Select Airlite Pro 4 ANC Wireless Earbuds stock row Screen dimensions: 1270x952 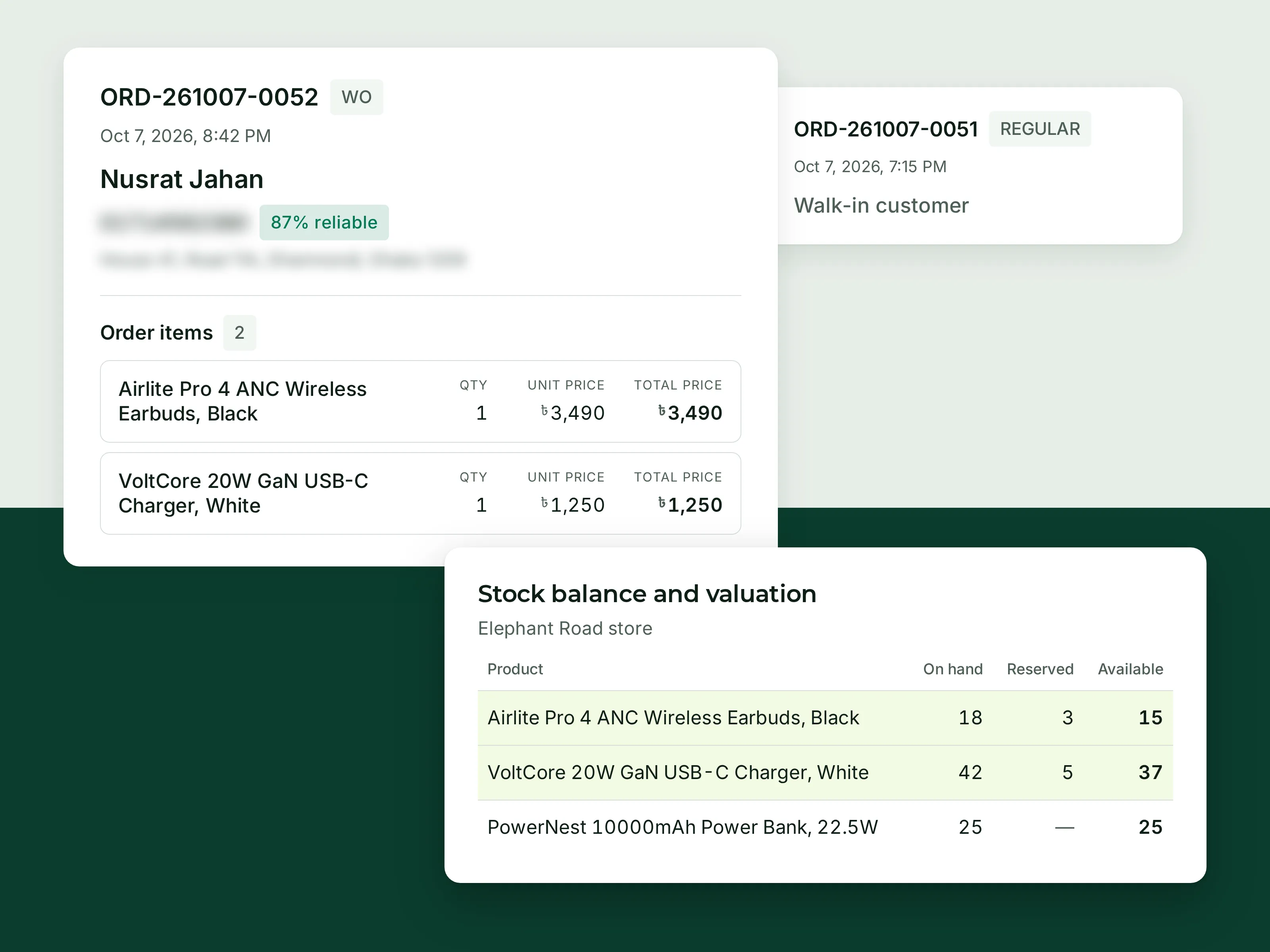pyautogui.click(x=825, y=718)
